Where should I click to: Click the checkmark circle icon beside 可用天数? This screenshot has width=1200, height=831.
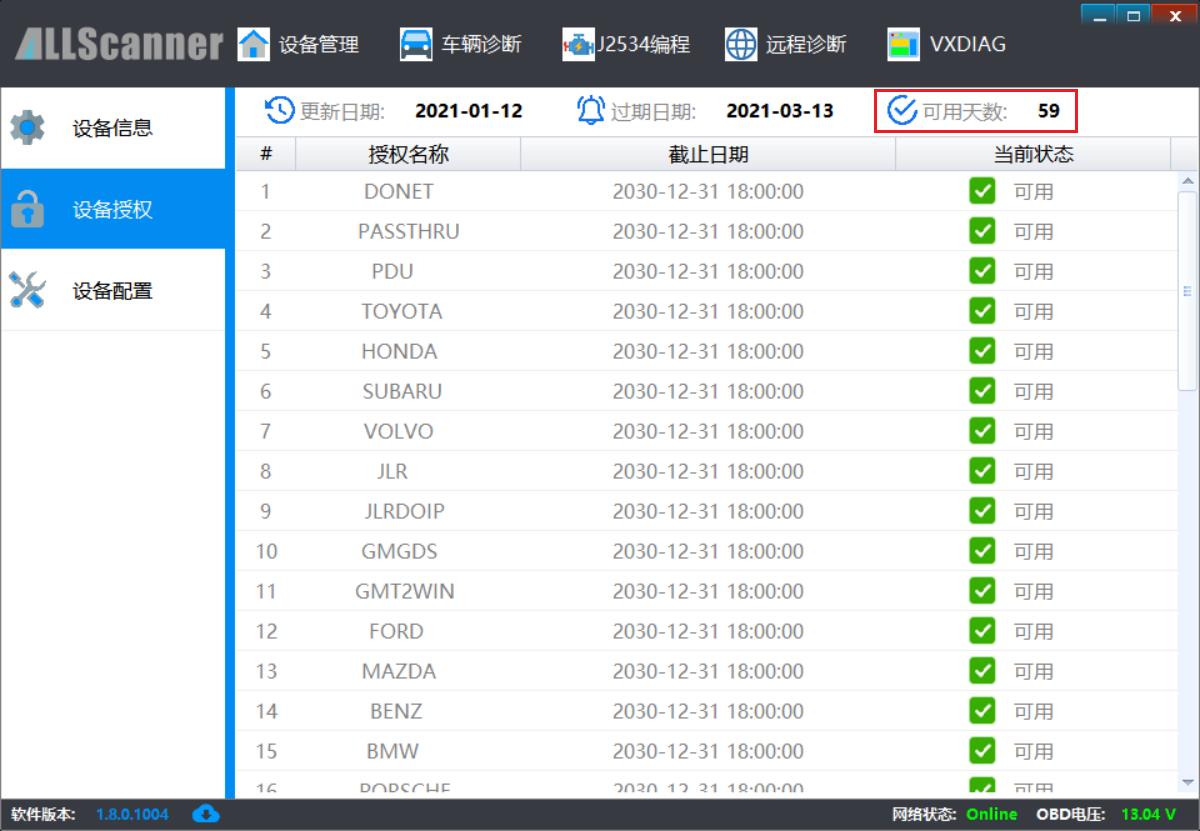click(902, 110)
